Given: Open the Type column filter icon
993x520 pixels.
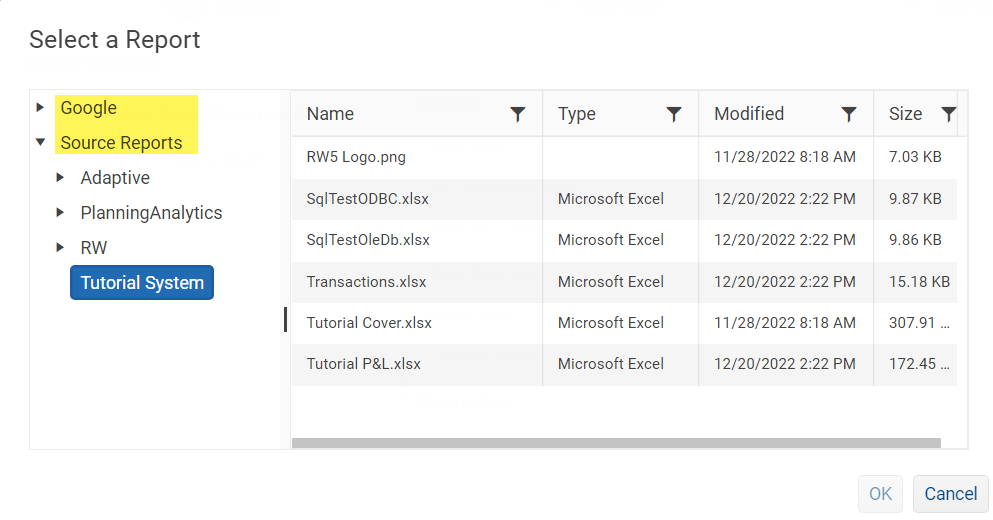Looking at the screenshot, I should 674,114.
